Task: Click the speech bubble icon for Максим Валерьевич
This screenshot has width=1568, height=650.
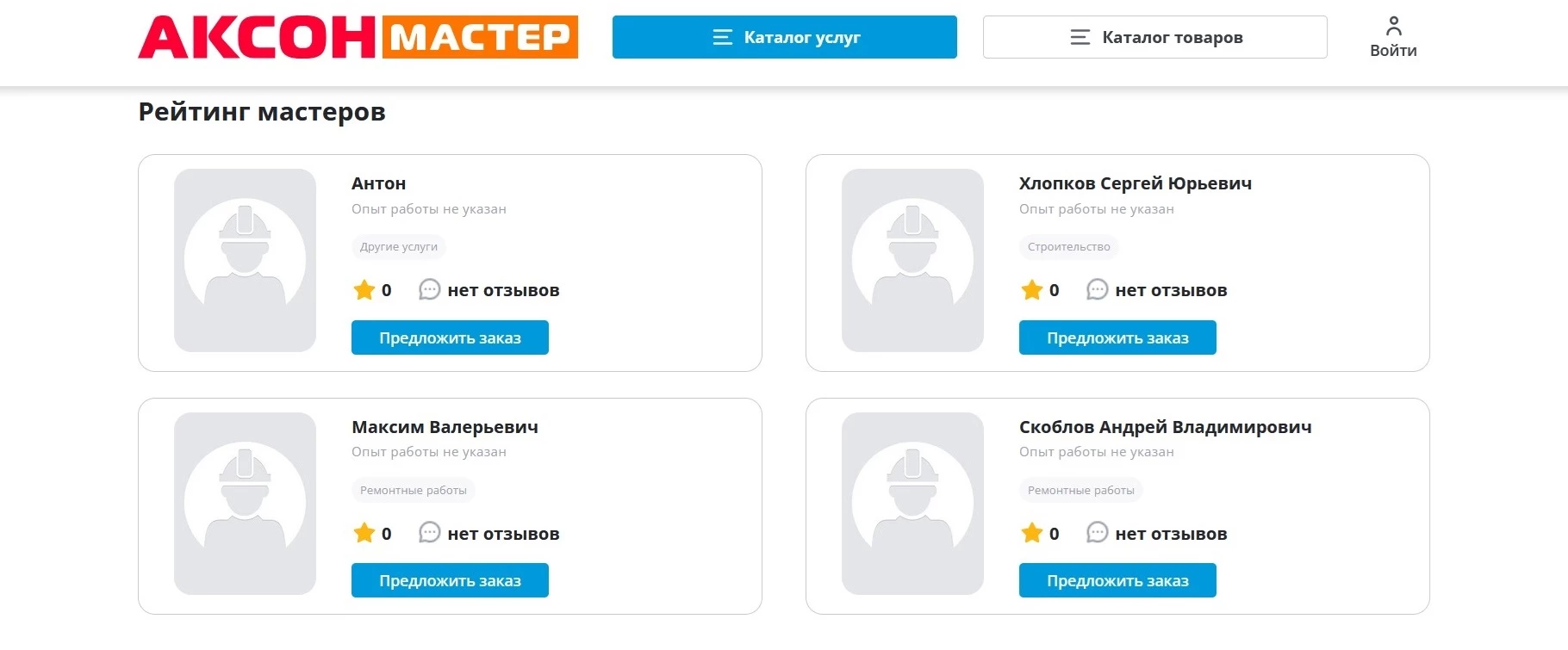Action: point(428,533)
